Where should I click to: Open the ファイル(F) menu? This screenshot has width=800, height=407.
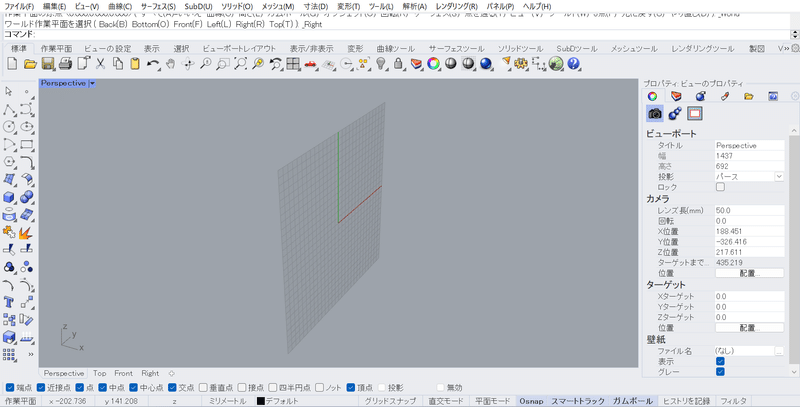tap(19, 7)
